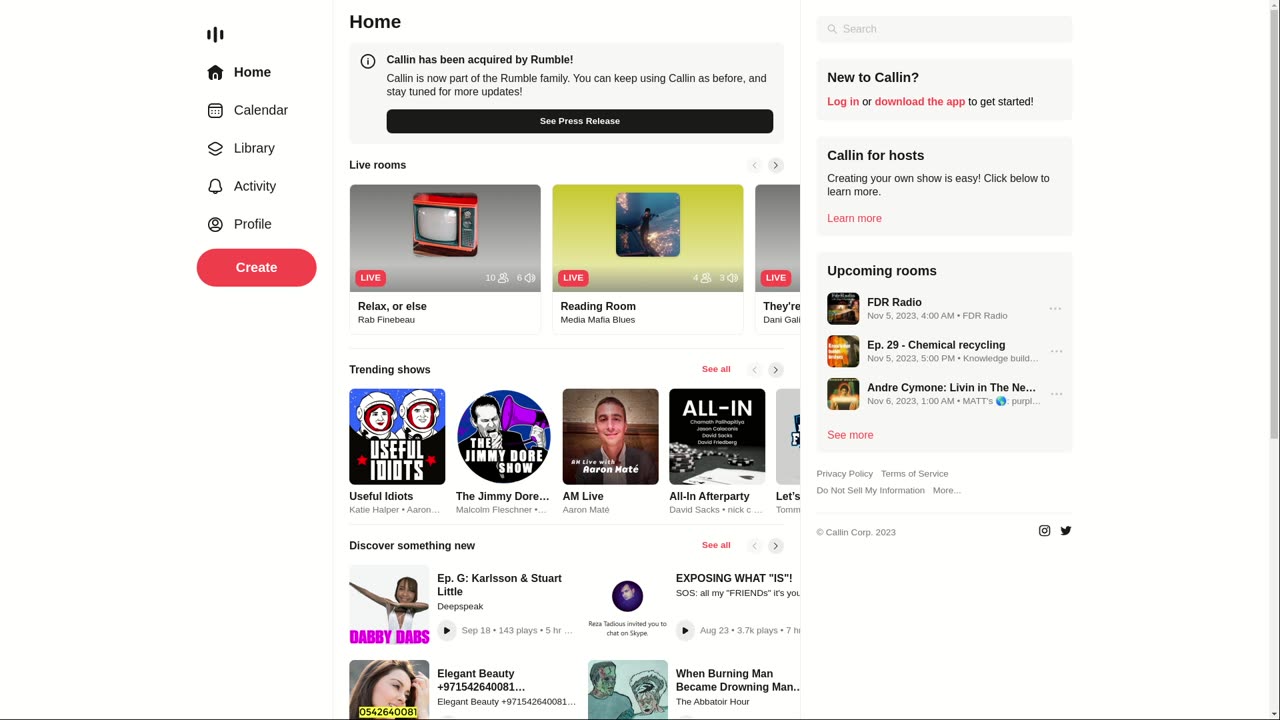
Task: Go to next Trending shows
Action: (776, 370)
